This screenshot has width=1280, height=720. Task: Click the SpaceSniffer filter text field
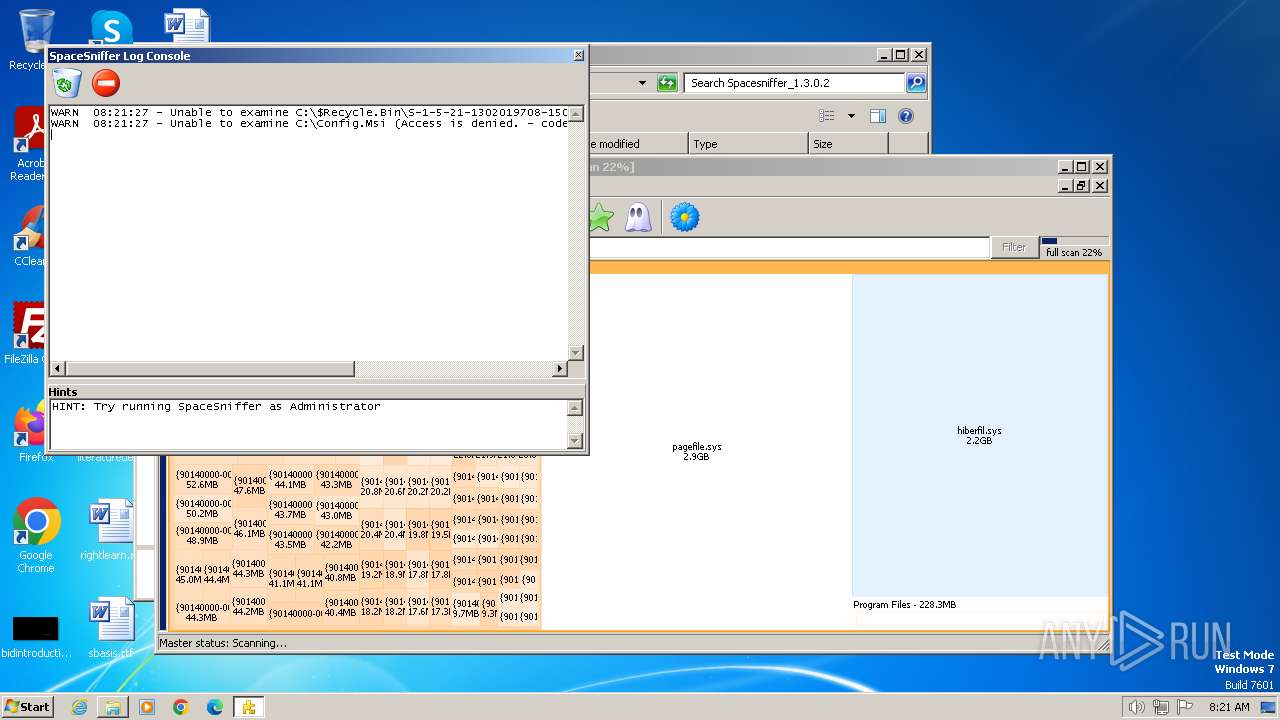pos(788,247)
